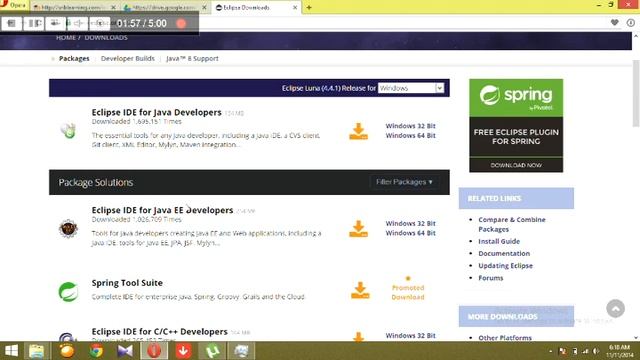
Task: Open the Forums link
Action: 491,278
